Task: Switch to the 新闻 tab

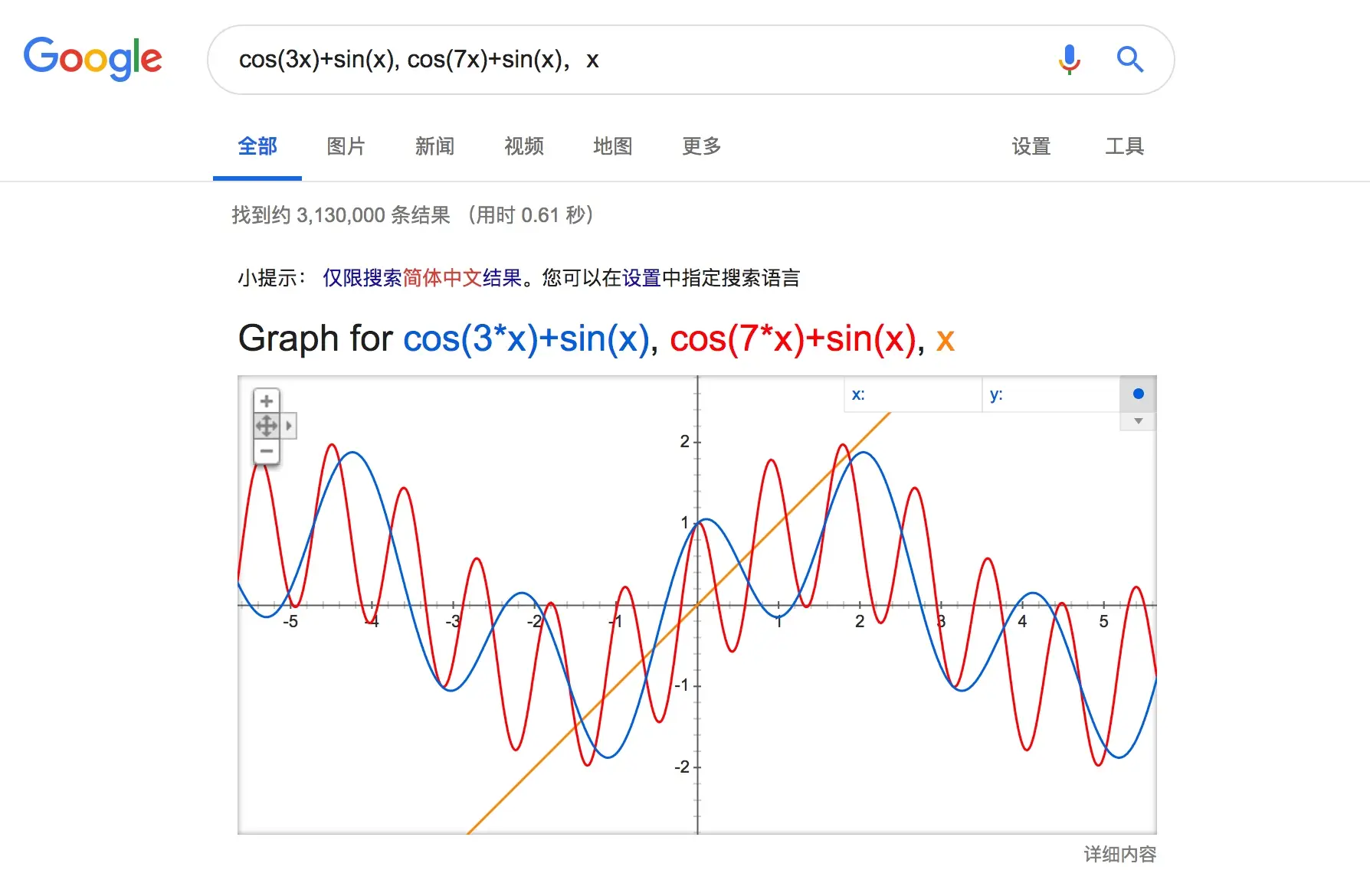Action: (x=434, y=146)
